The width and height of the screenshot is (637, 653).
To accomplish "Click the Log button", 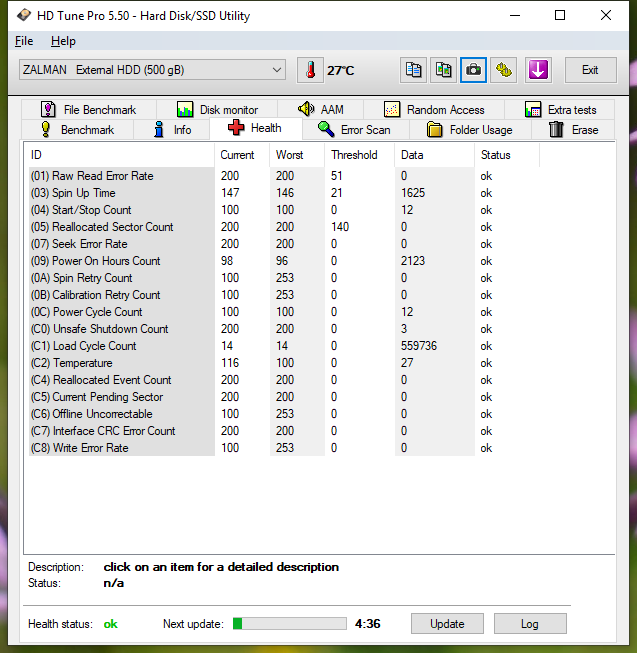I will click(530, 623).
